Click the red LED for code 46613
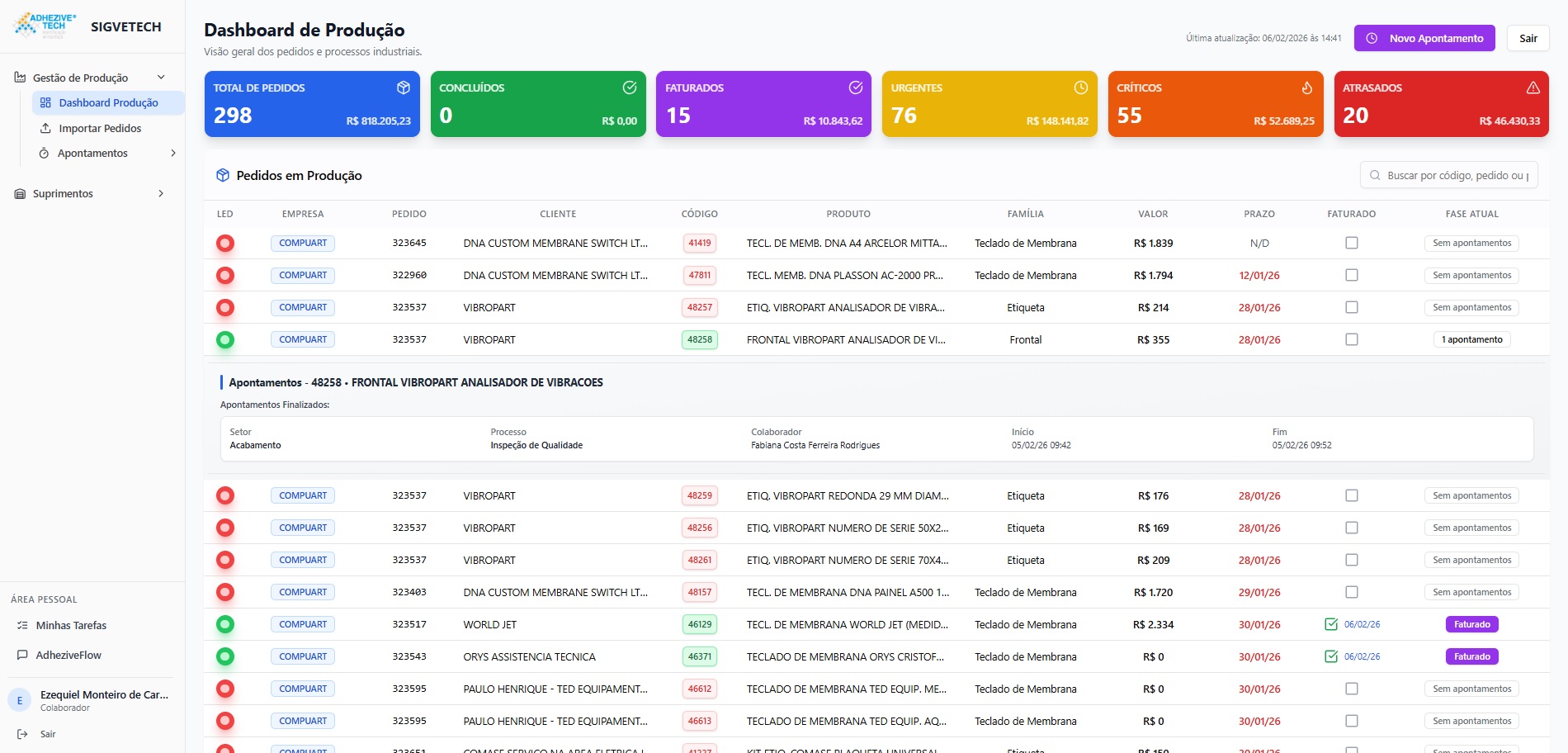Image resolution: width=1568 pixels, height=753 pixels. pos(225,722)
